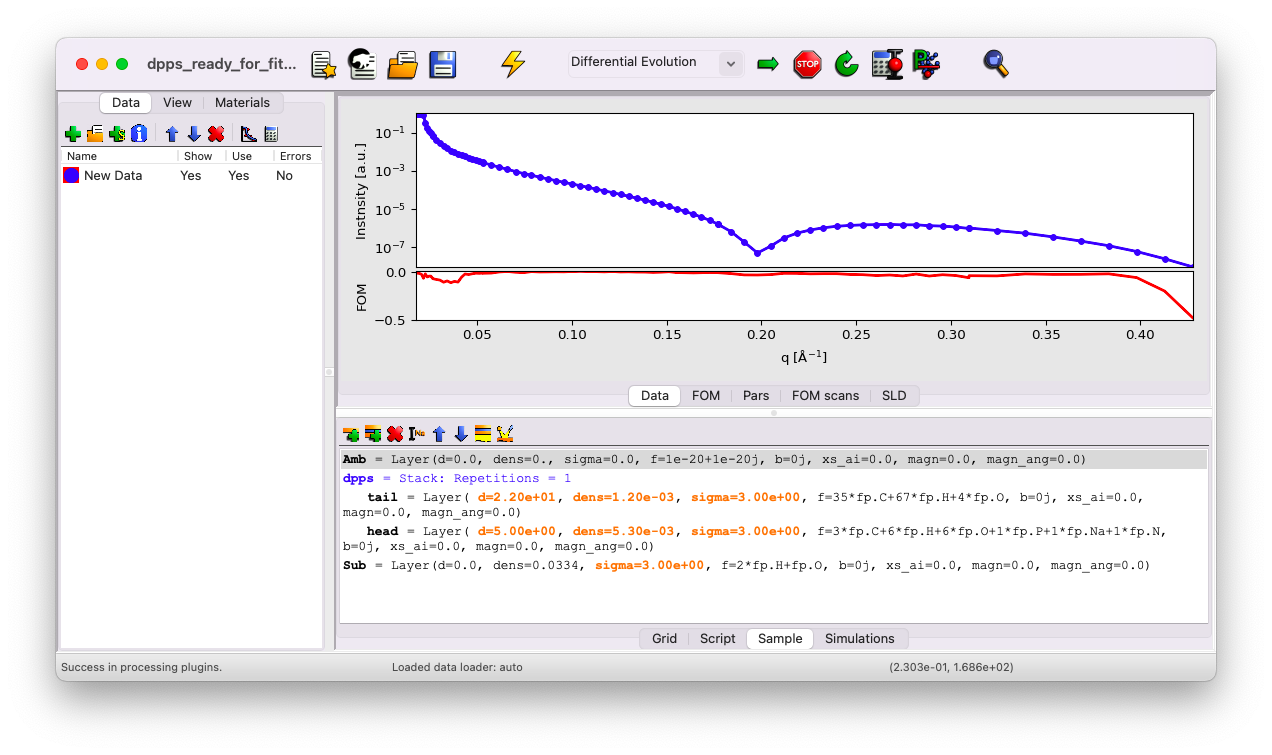Activate the zoom magnifier tool

[x=995, y=64]
